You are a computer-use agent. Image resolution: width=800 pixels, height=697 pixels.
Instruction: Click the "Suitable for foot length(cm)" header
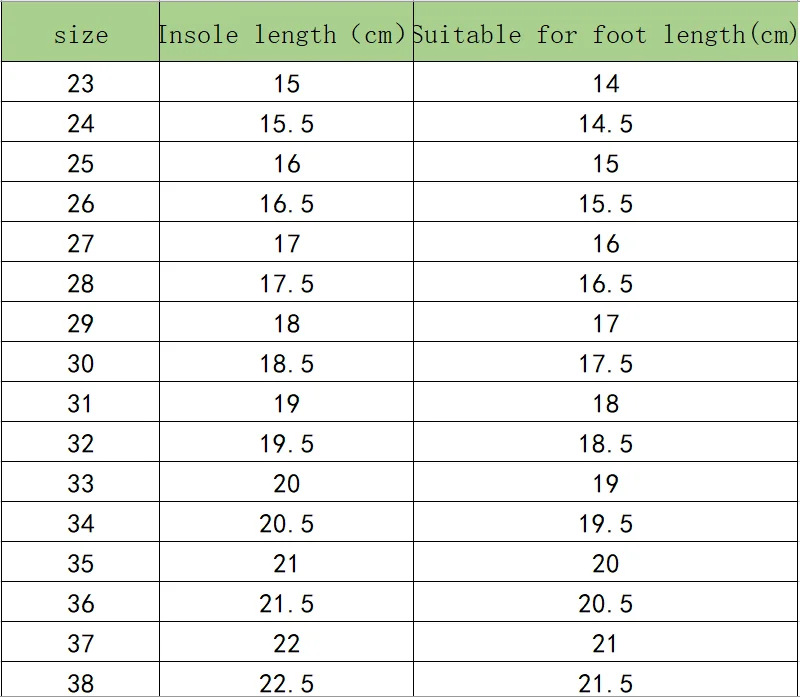pyautogui.click(x=605, y=35)
